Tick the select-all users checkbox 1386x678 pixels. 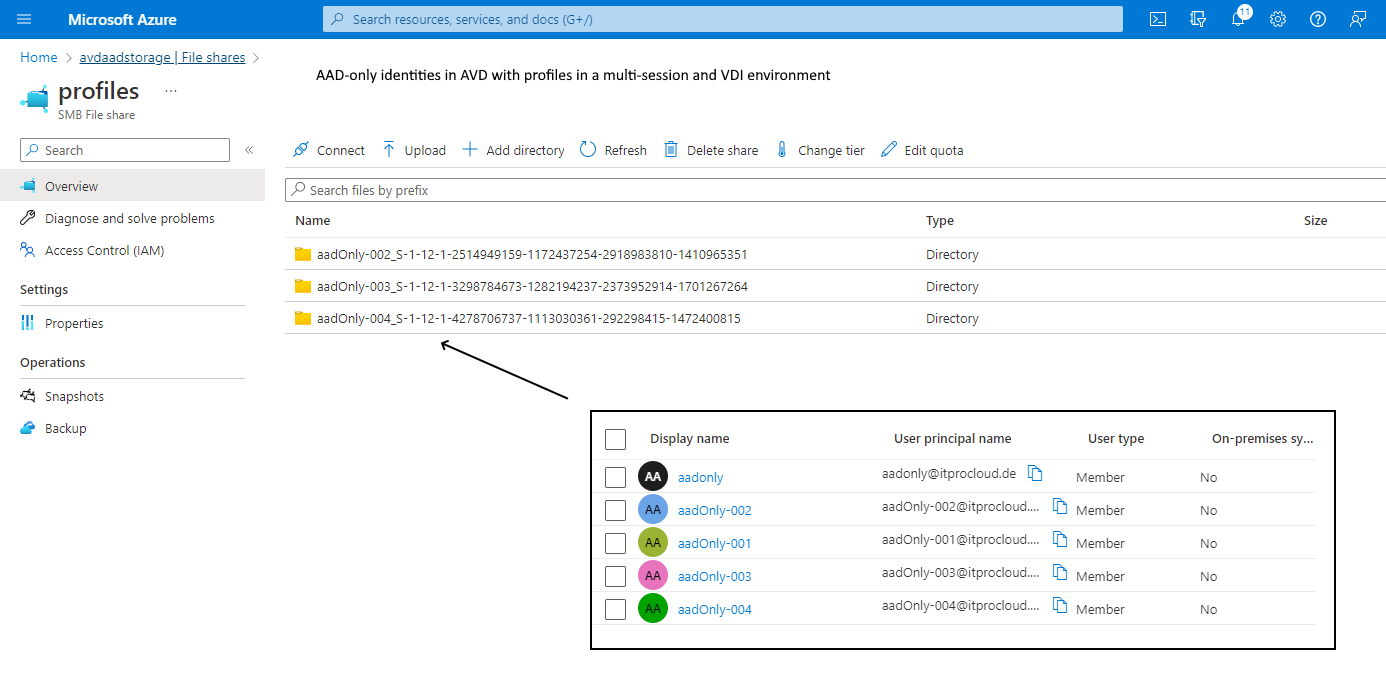(x=616, y=439)
